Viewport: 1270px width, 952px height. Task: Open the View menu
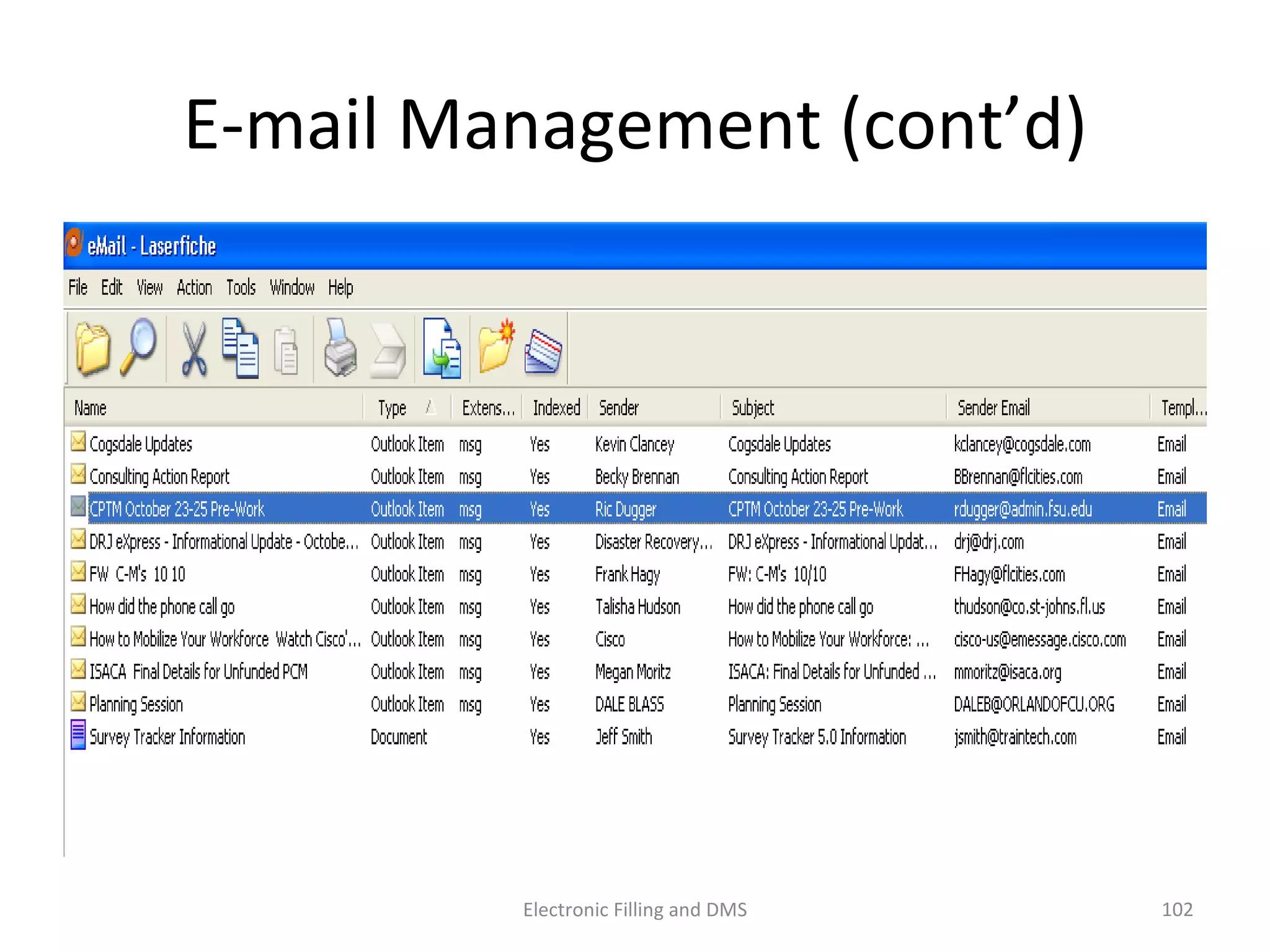click(149, 288)
